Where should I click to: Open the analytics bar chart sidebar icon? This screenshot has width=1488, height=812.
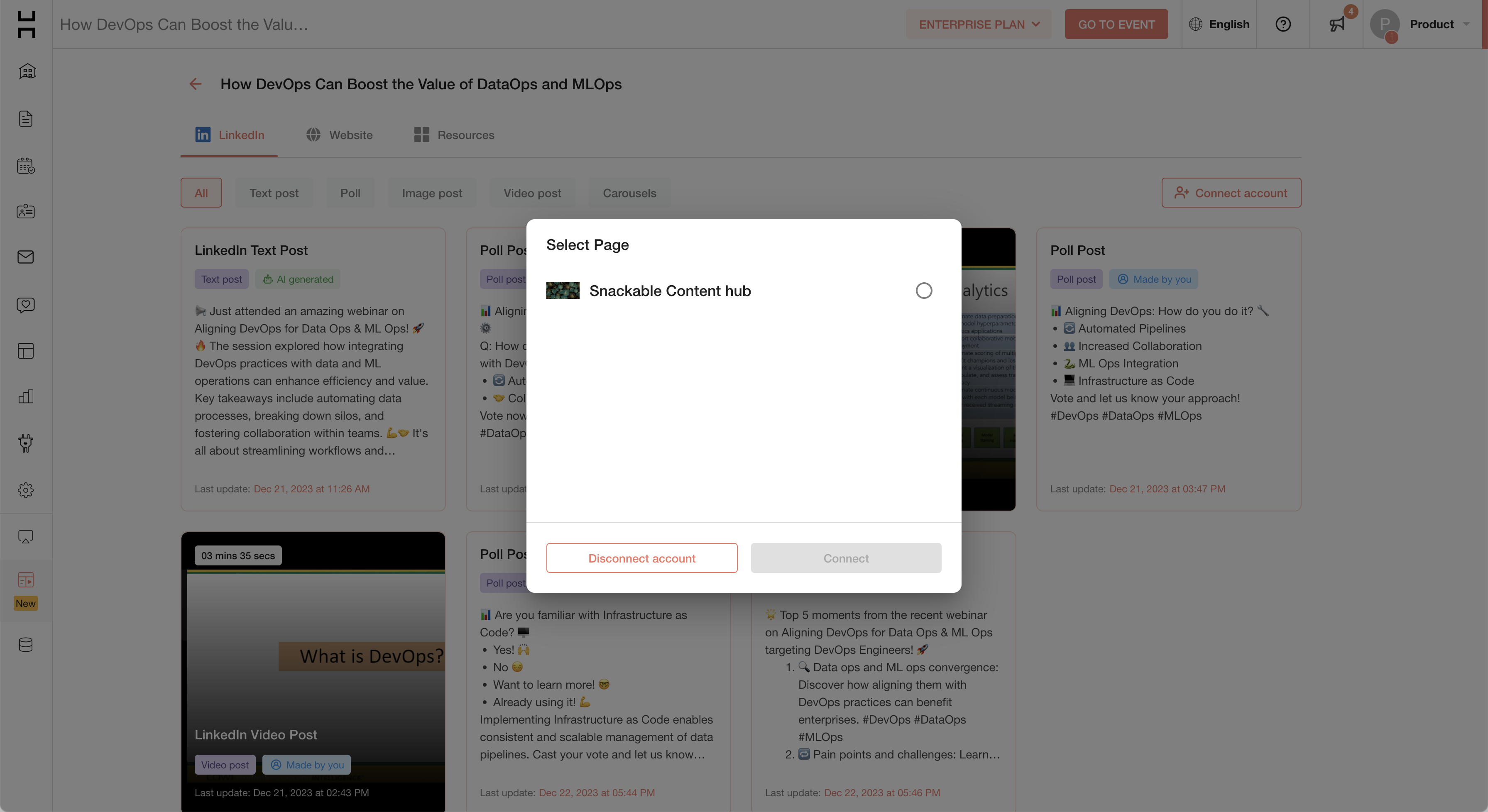(x=26, y=396)
